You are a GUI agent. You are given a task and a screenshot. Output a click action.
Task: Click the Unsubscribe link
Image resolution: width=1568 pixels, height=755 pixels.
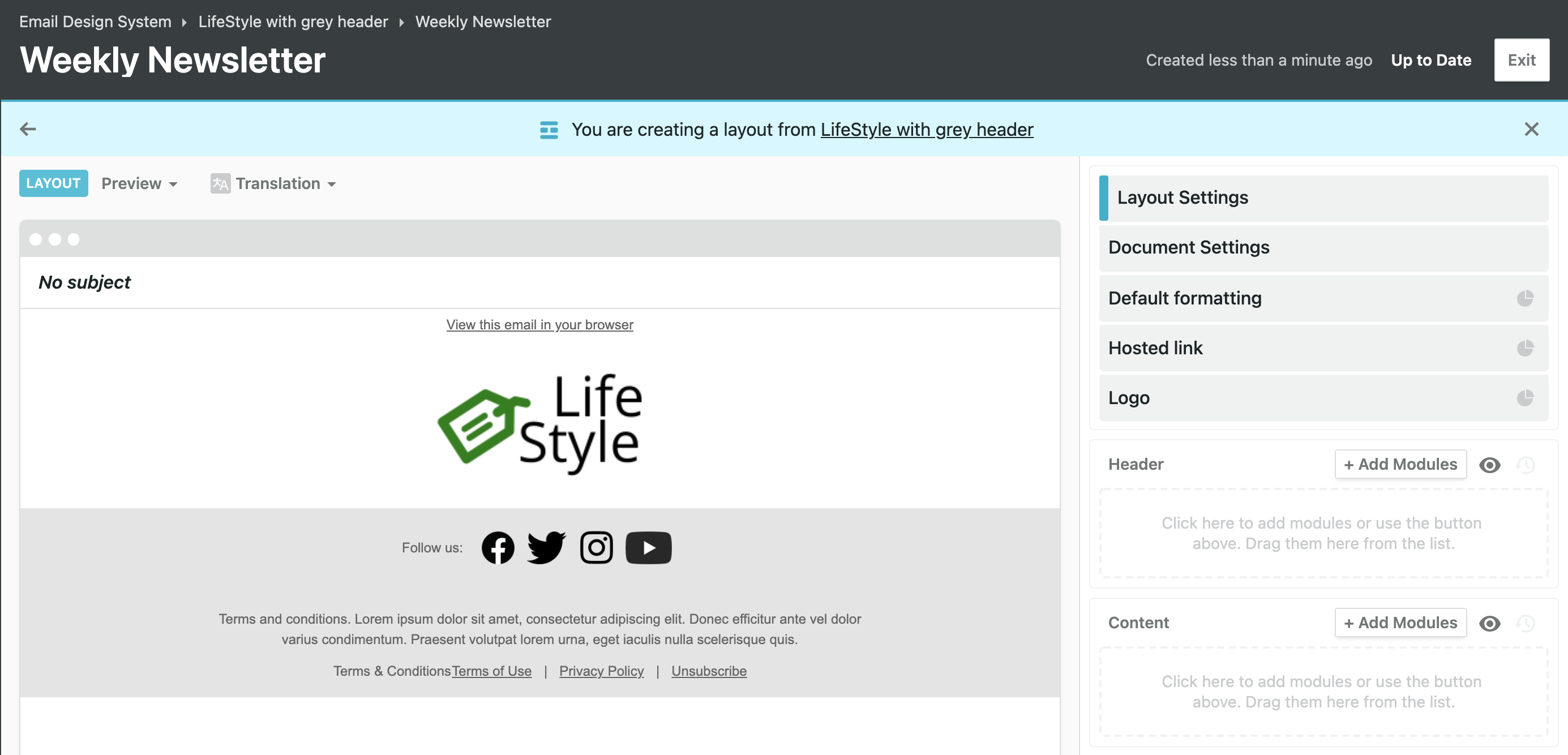(x=709, y=671)
